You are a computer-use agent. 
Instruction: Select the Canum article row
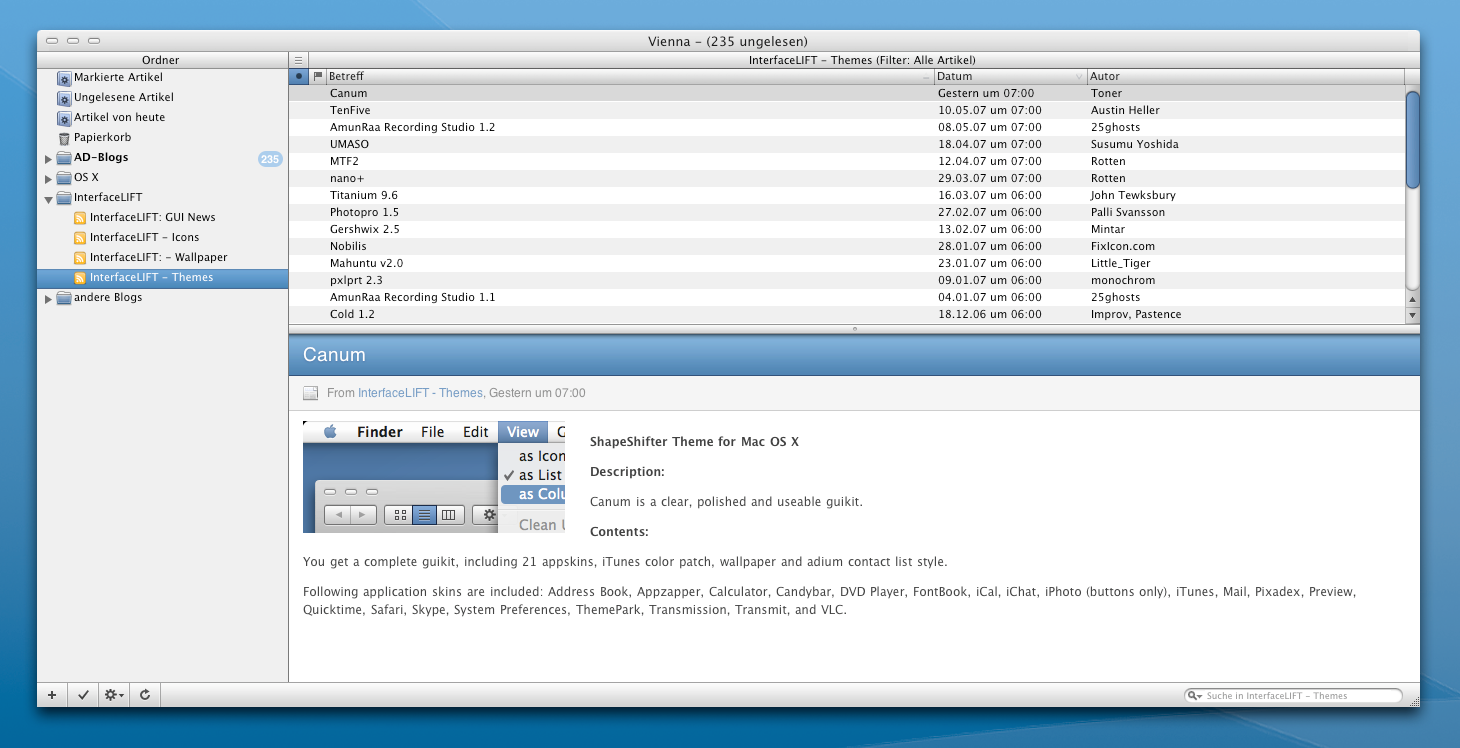[x=847, y=93]
